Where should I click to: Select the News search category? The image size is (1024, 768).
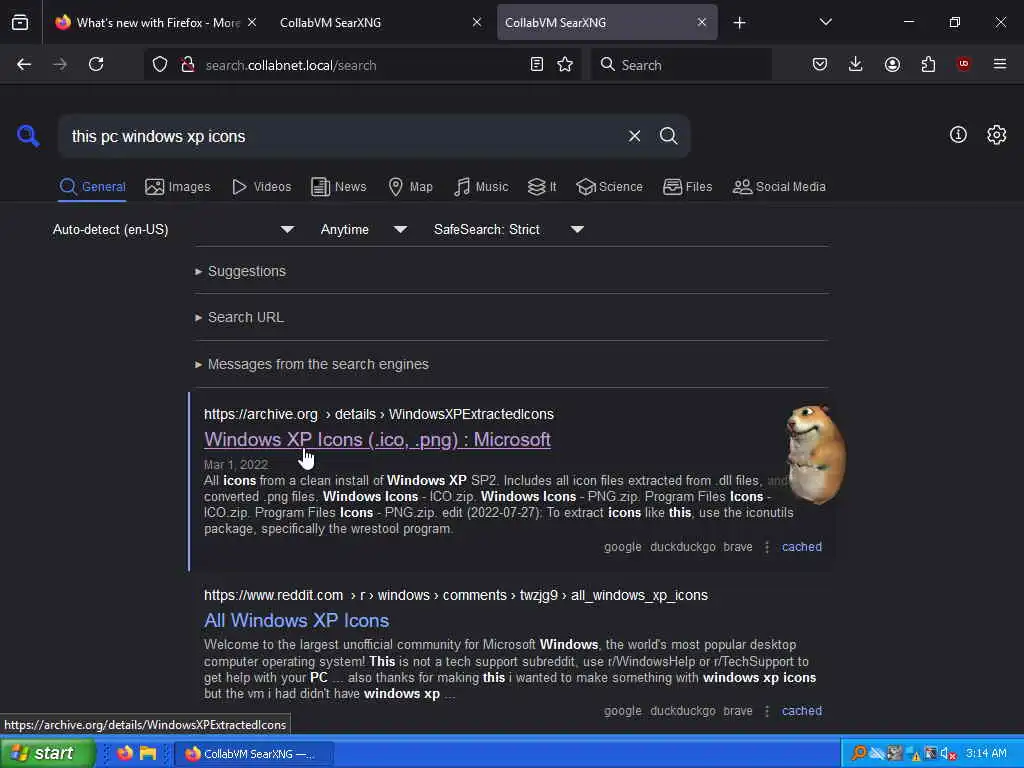coord(338,187)
